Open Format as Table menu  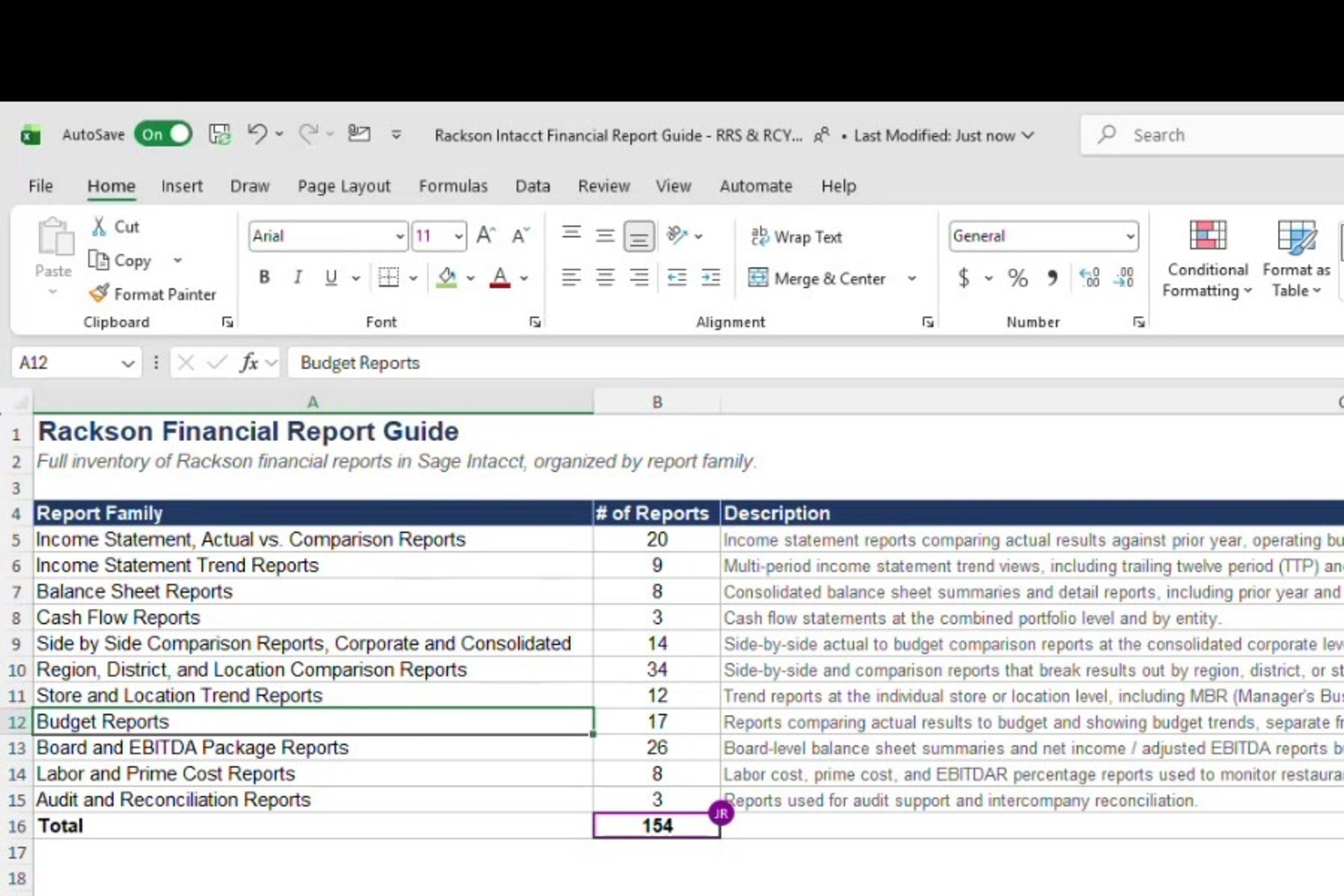1297,258
